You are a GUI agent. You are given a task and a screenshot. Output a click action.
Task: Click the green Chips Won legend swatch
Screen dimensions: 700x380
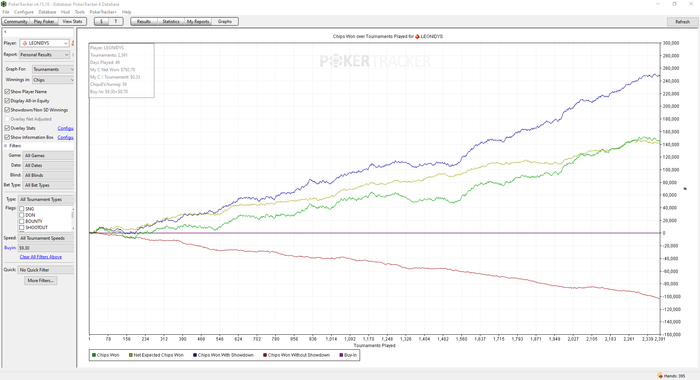click(94, 355)
